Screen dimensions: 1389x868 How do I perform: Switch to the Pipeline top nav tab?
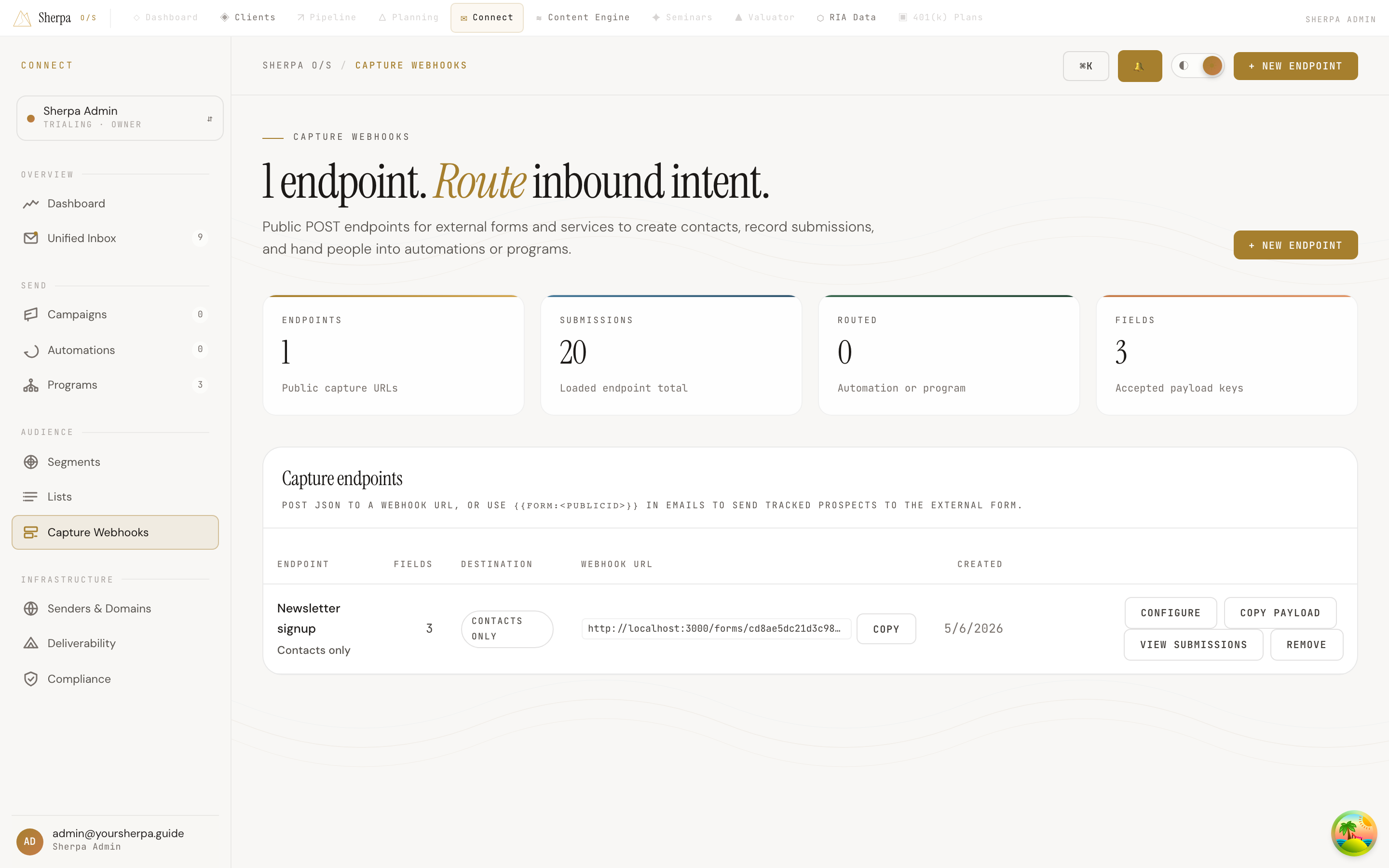pos(326,18)
